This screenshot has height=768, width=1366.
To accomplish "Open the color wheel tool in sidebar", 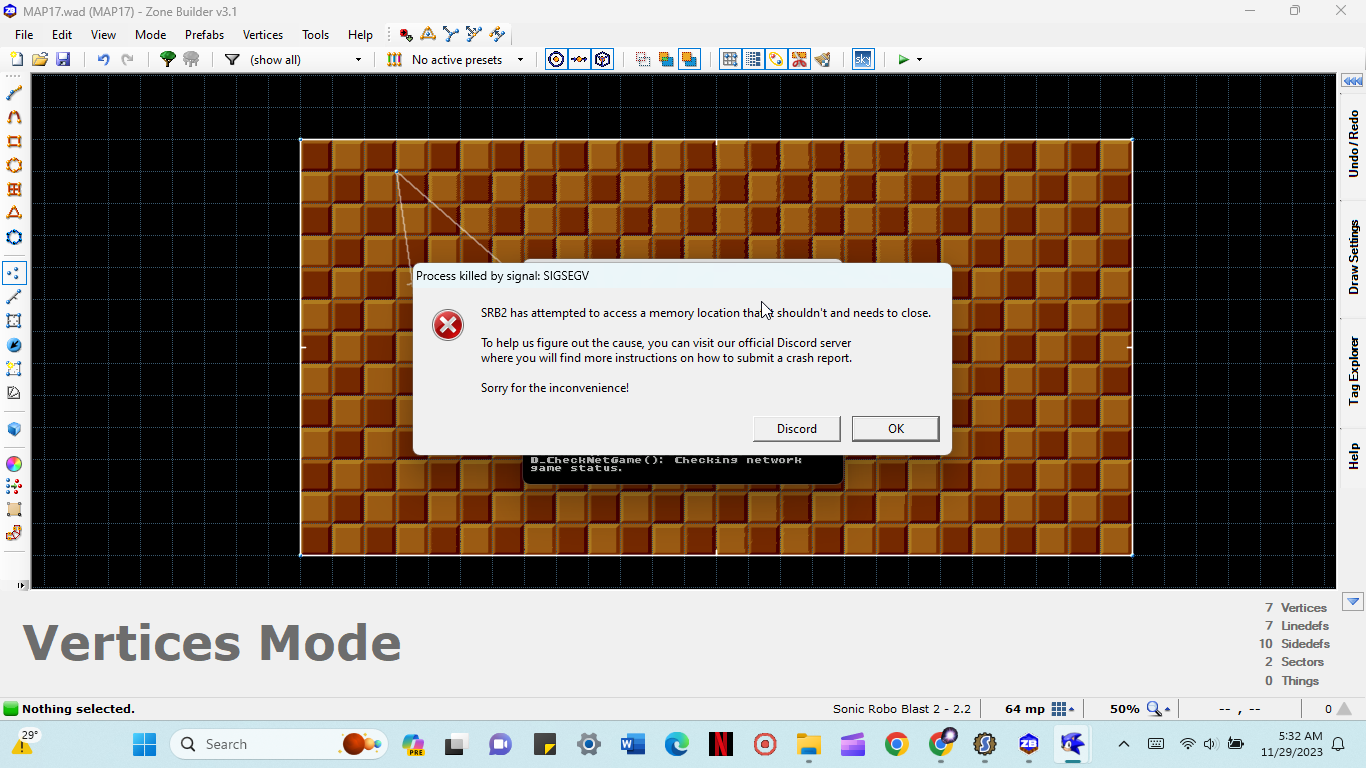I will coord(14,464).
